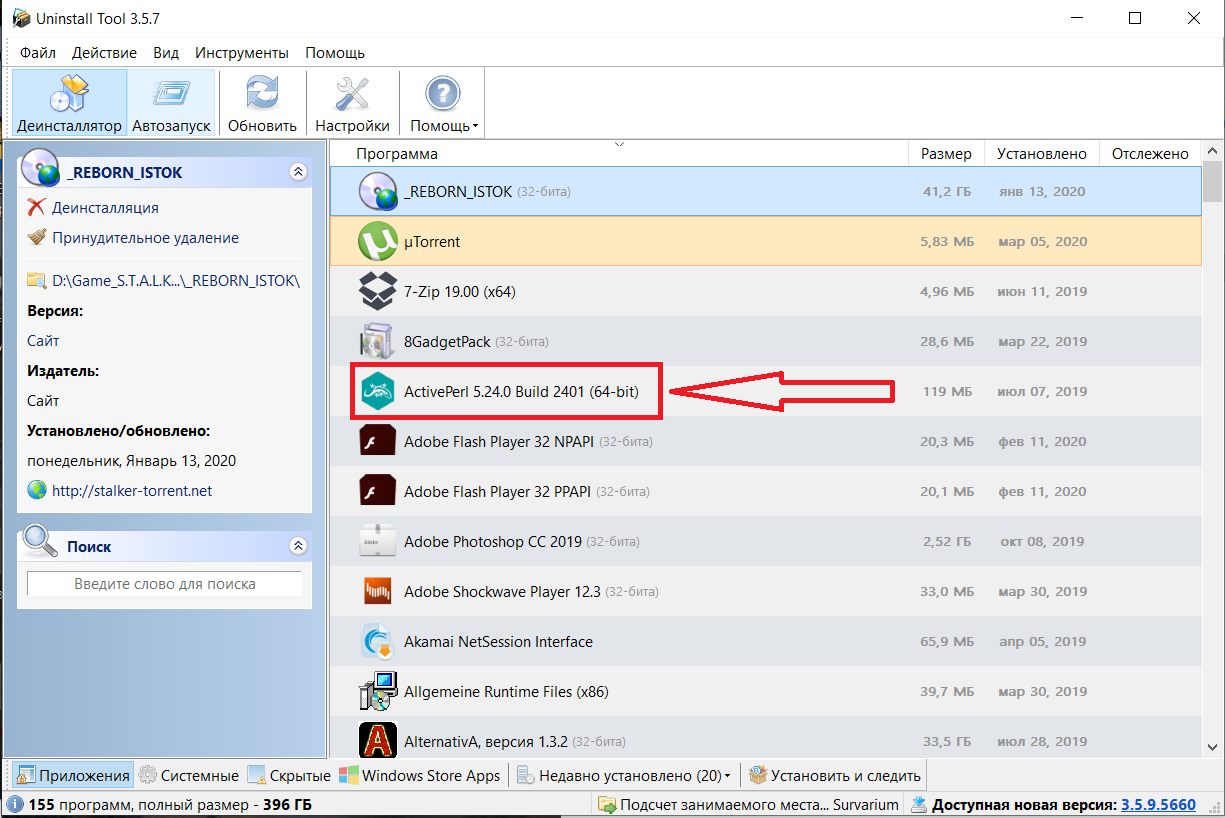Sort by Установлено column header
Image resolution: width=1225 pixels, height=818 pixels.
(x=1041, y=153)
